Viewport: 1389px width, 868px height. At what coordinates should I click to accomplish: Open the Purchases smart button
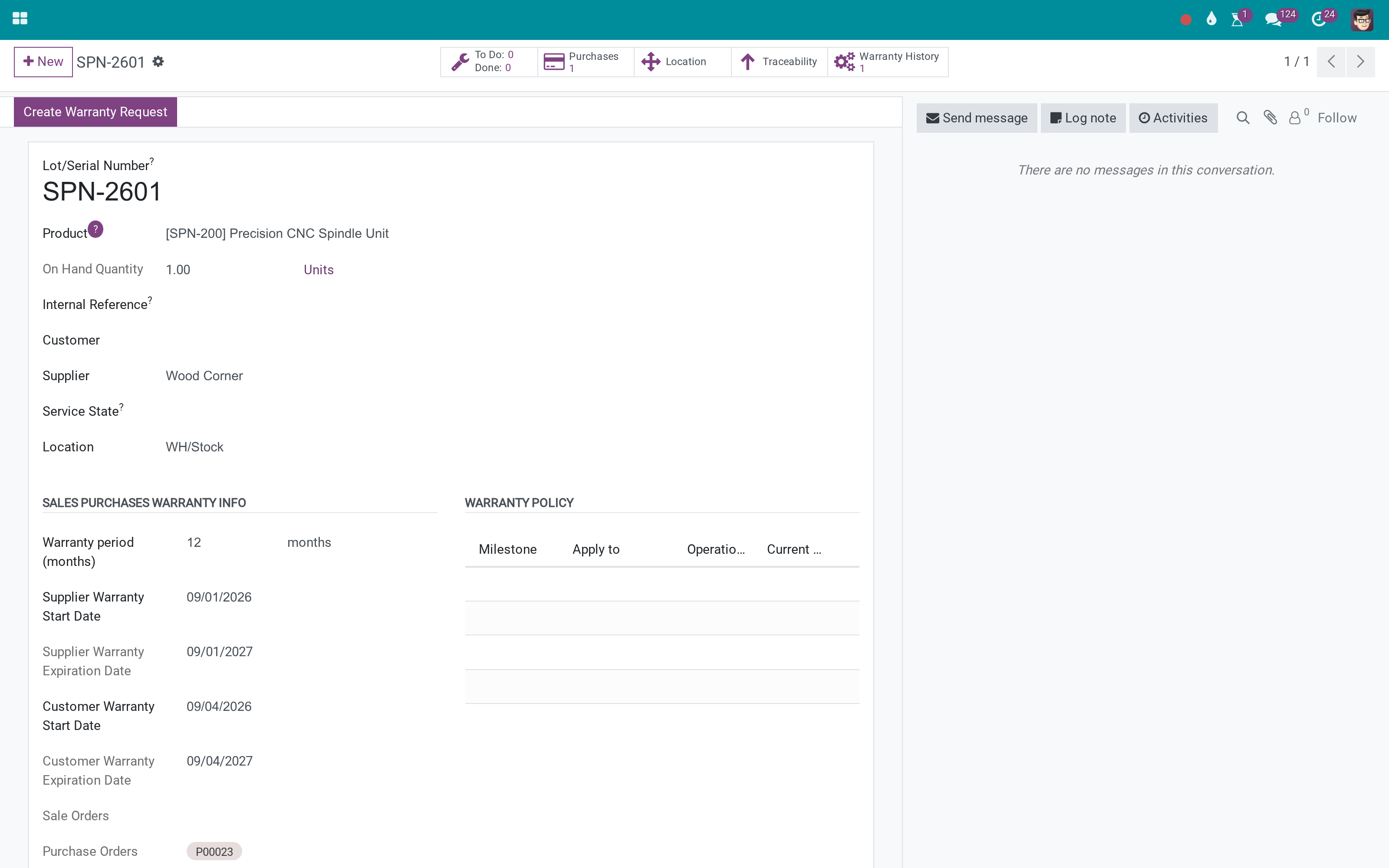[x=586, y=62]
